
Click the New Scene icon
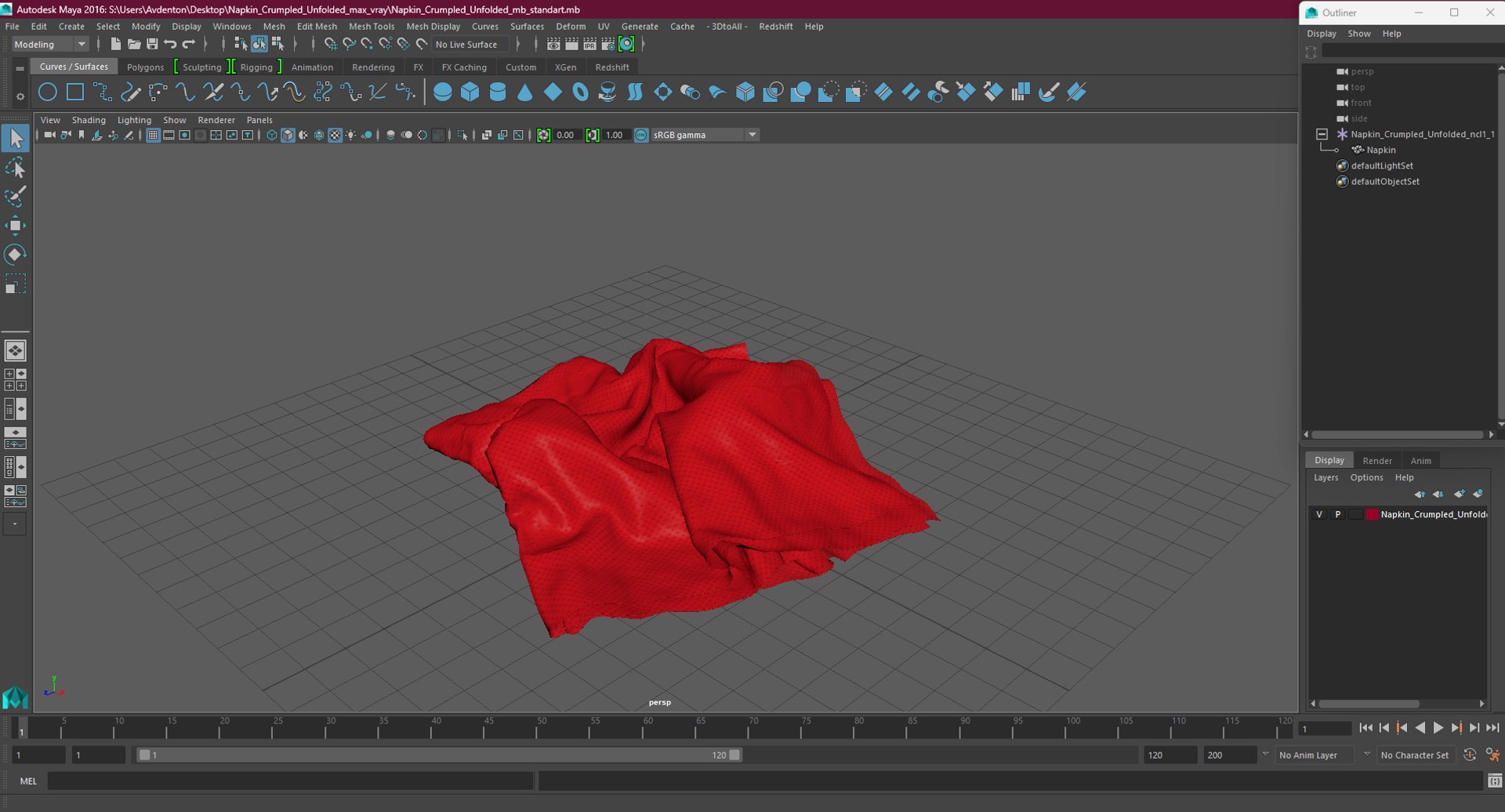(x=115, y=45)
